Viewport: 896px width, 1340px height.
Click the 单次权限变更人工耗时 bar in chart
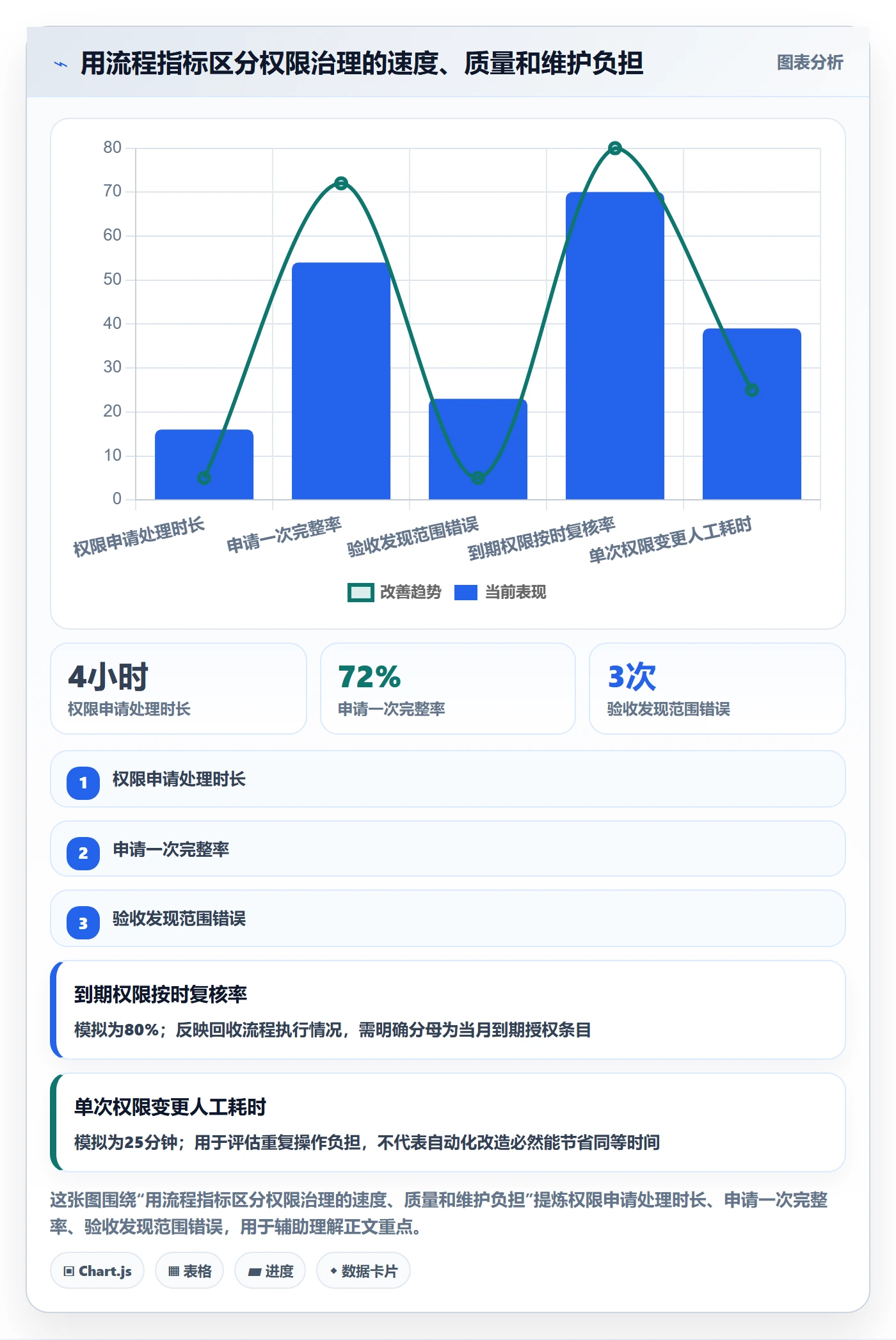tap(752, 413)
